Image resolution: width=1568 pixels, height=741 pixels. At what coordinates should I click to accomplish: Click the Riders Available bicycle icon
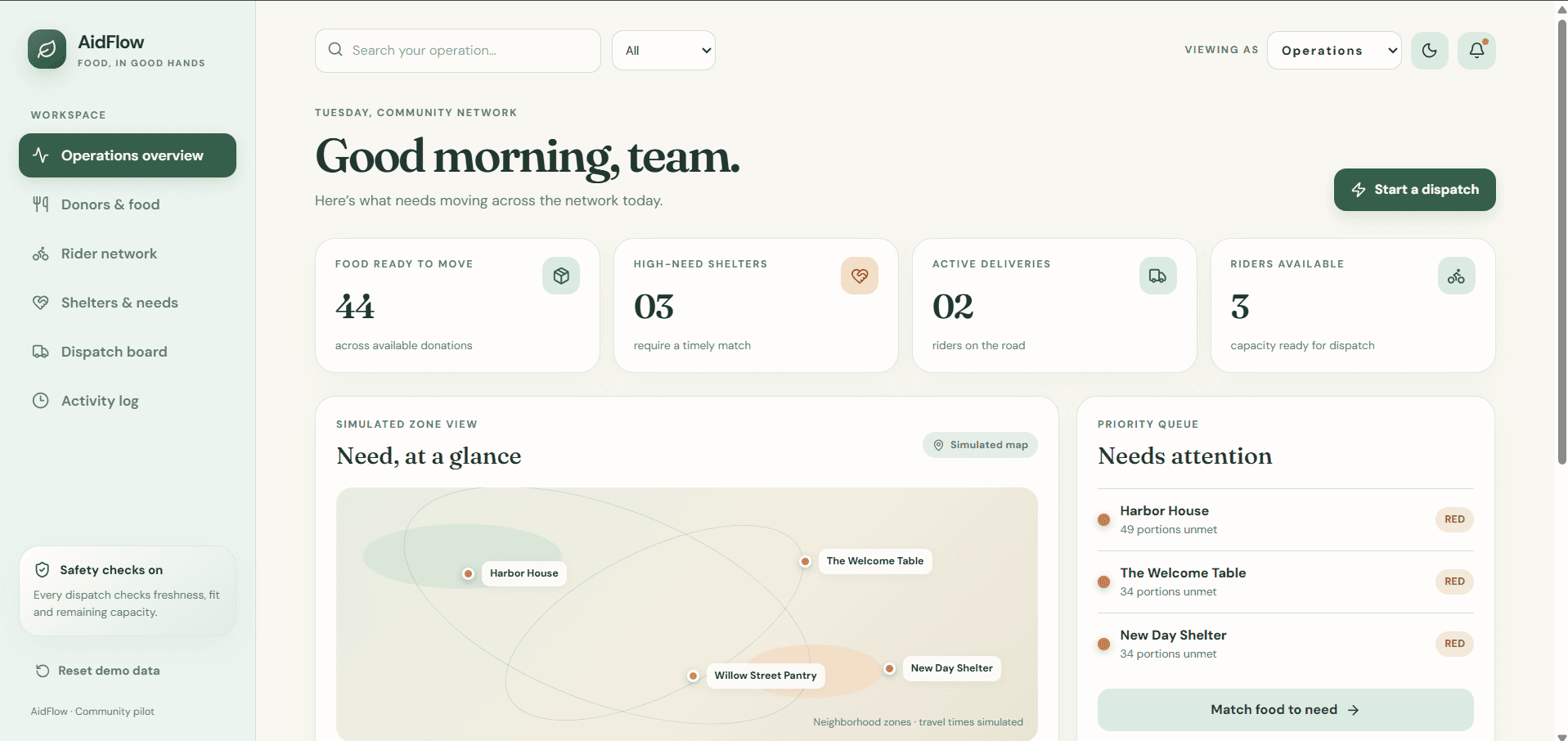click(1457, 276)
